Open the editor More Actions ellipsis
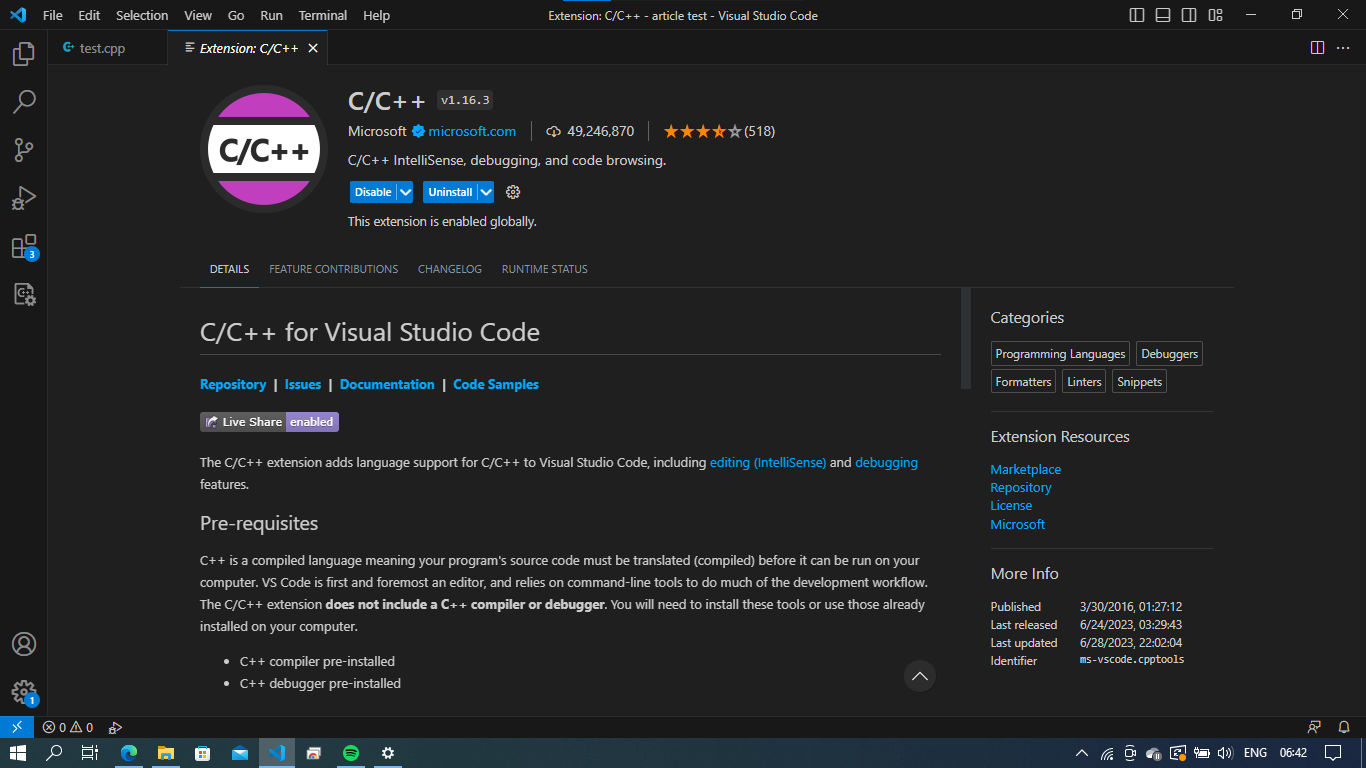1366x768 pixels. tap(1344, 48)
